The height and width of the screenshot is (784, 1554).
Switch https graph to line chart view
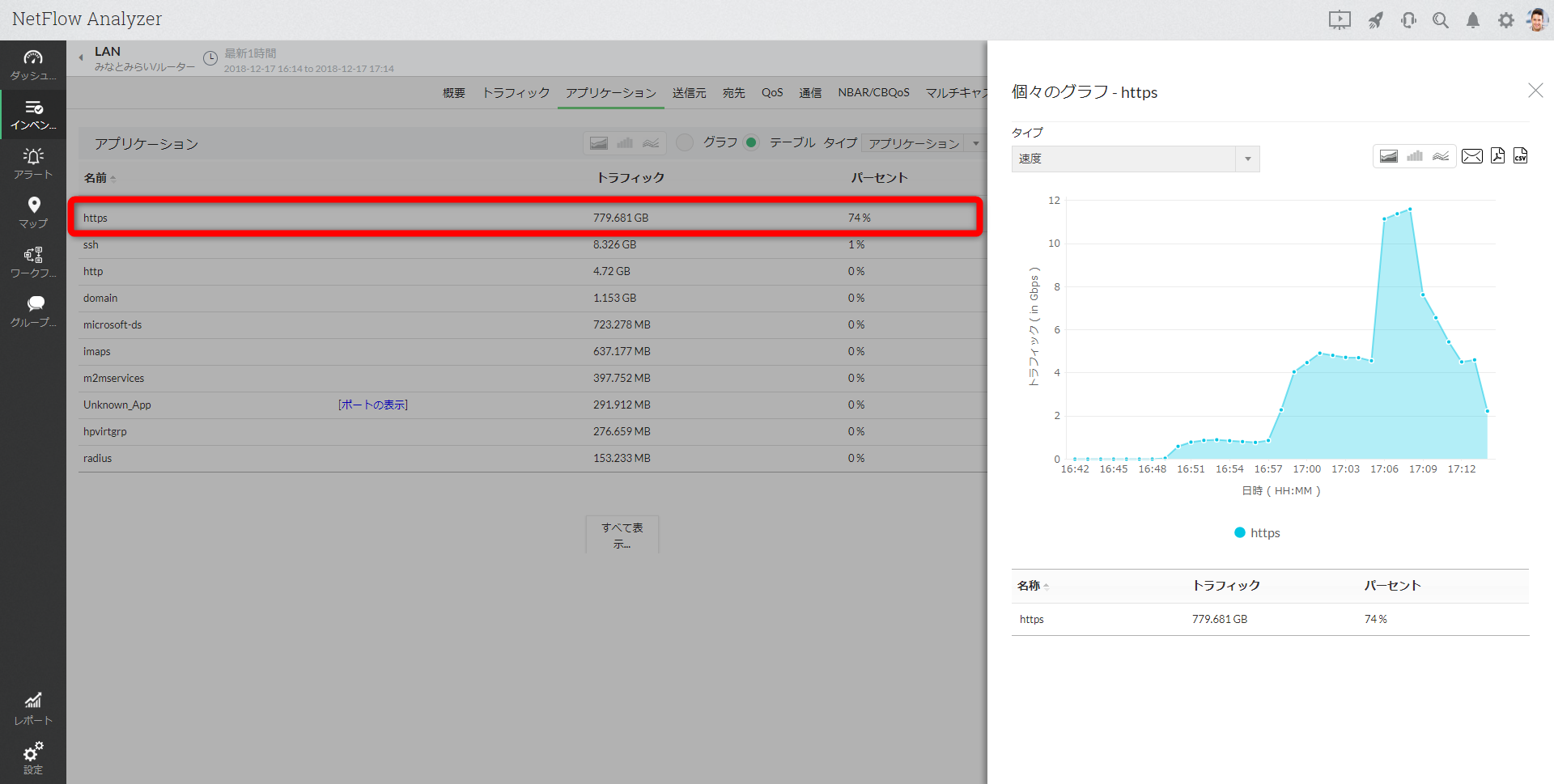[1440, 155]
